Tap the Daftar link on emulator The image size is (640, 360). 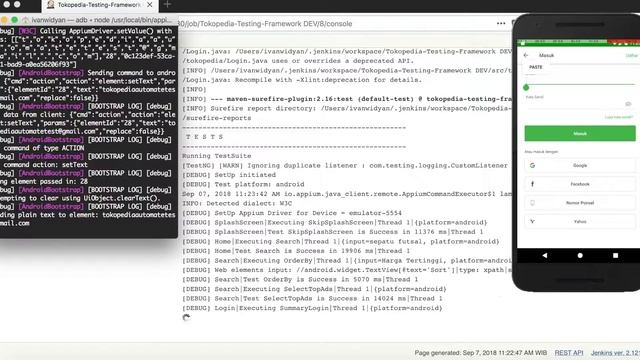point(632,56)
